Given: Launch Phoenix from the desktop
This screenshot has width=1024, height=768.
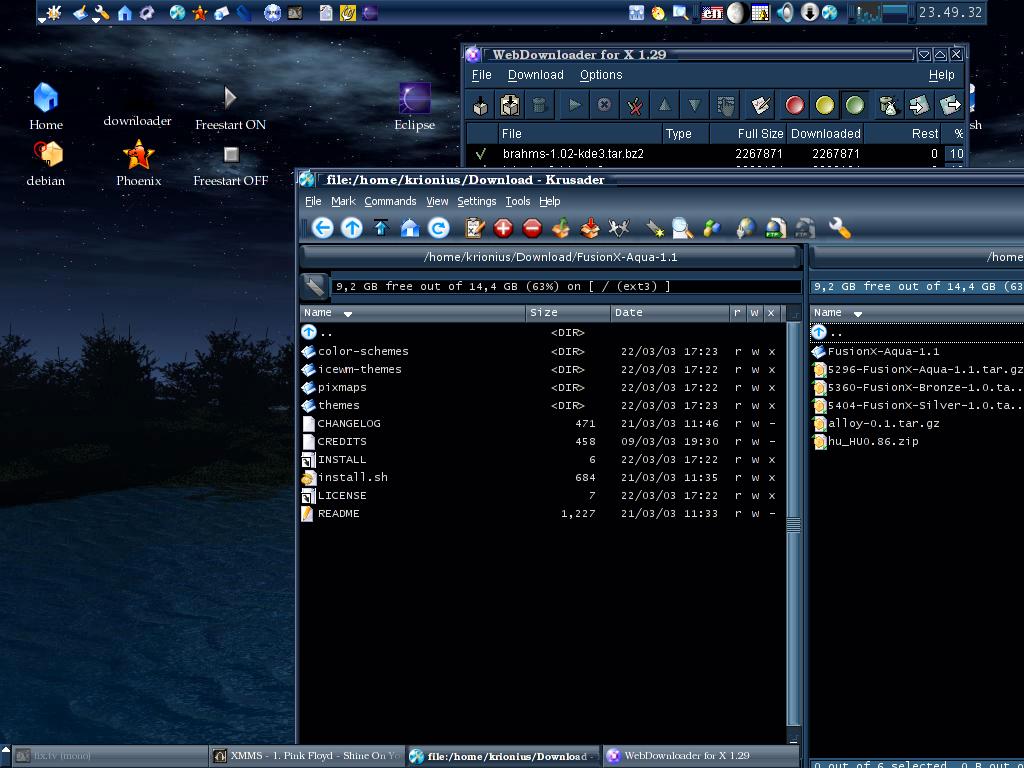Looking at the screenshot, I should tap(138, 163).
